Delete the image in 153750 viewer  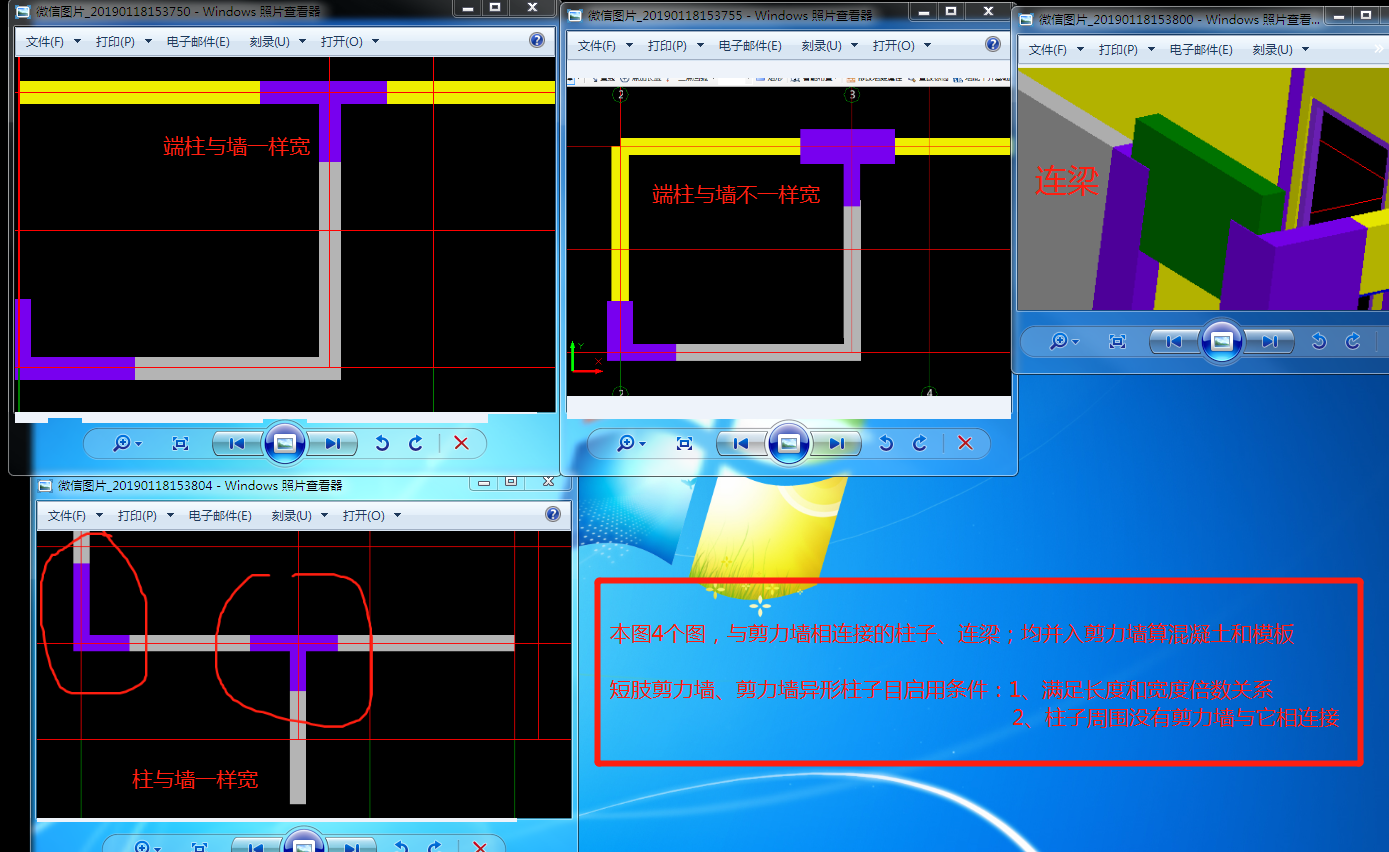pyautogui.click(x=461, y=443)
